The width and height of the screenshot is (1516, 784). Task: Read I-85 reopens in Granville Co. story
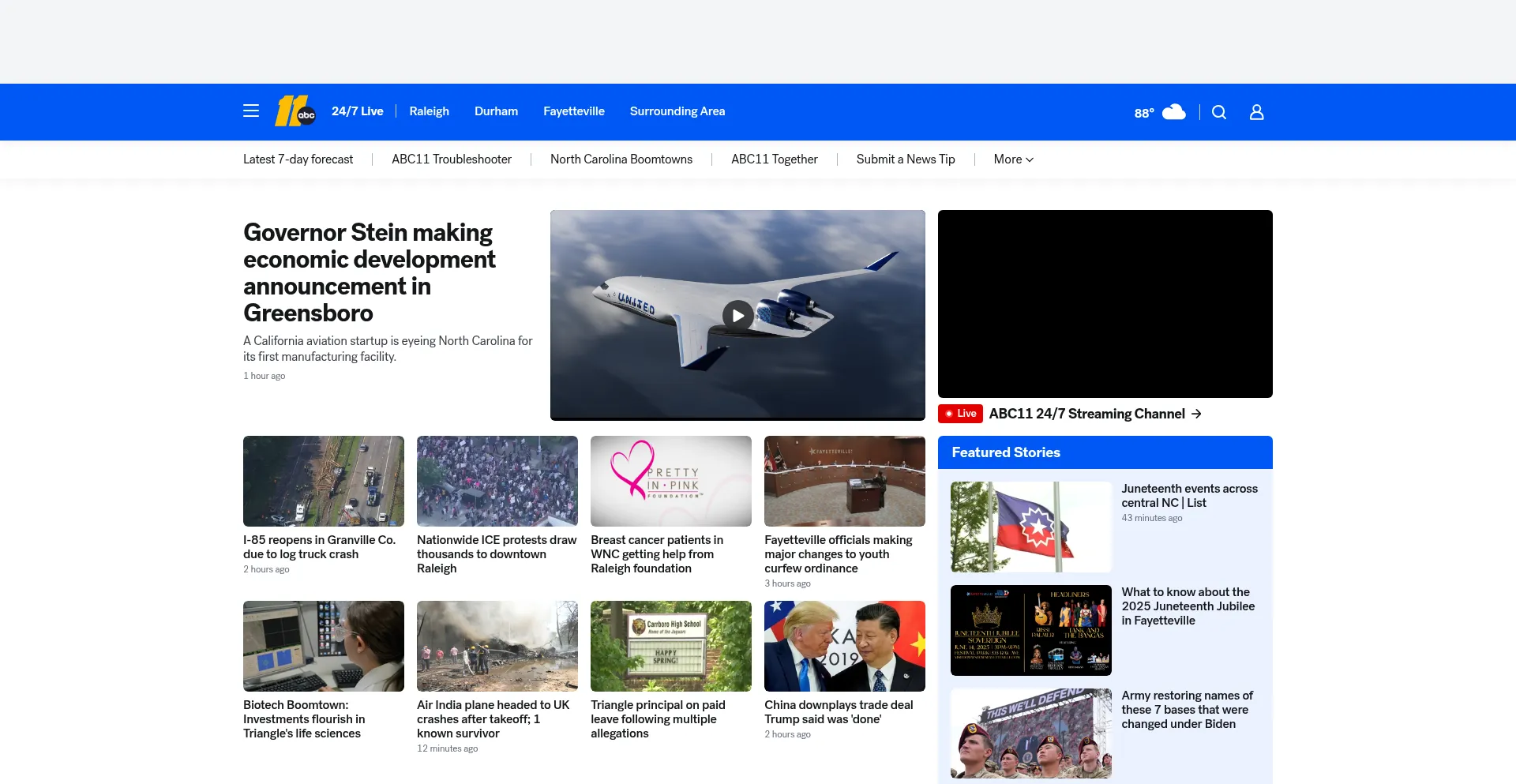pos(320,547)
